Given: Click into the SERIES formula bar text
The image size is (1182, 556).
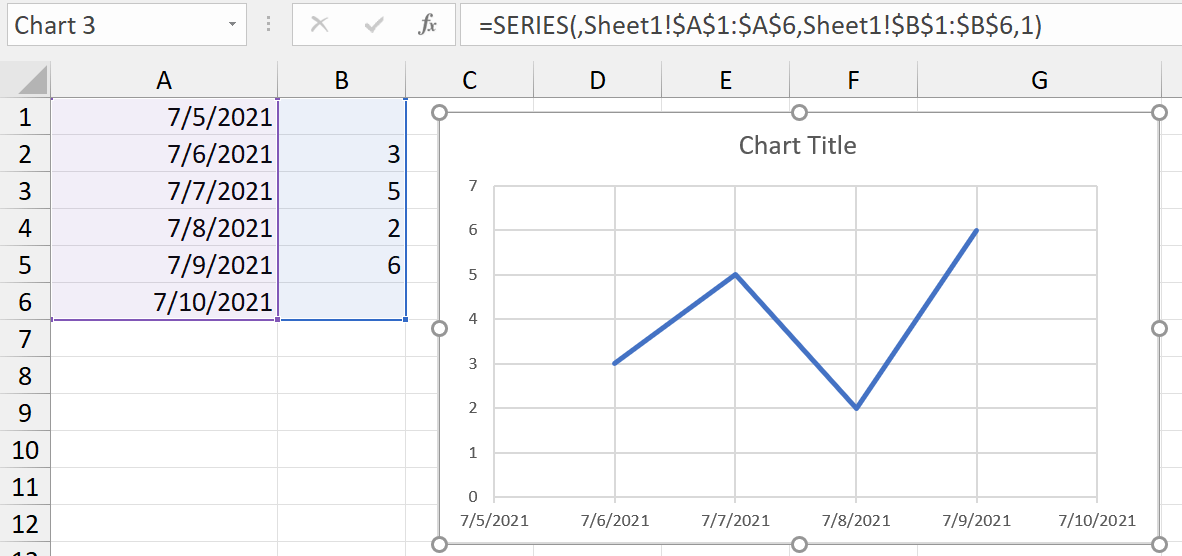Looking at the screenshot, I should (x=760, y=27).
